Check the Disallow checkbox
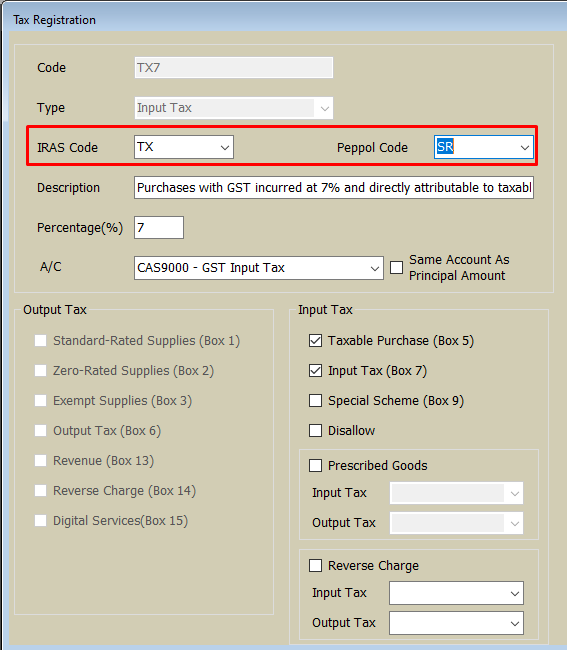567x650 pixels. 315,430
